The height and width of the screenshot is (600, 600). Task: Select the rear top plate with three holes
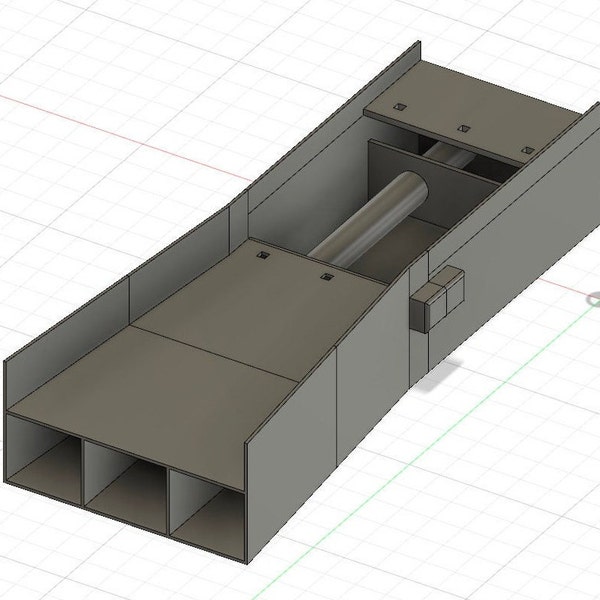pos(473,112)
